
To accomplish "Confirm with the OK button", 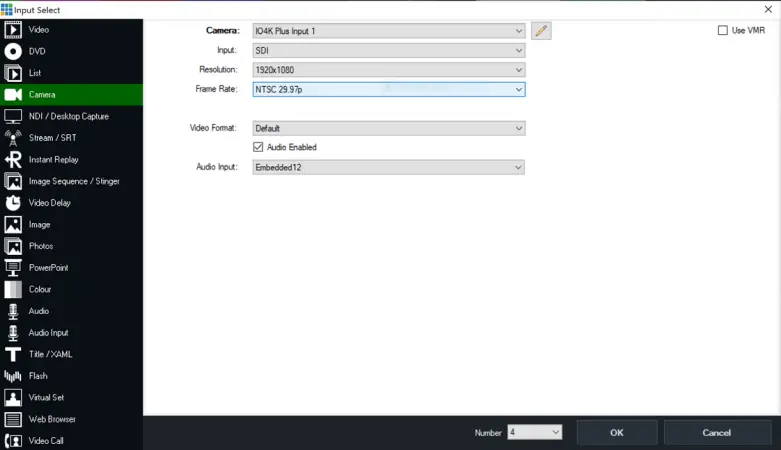I will pyautogui.click(x=617, y=433).
